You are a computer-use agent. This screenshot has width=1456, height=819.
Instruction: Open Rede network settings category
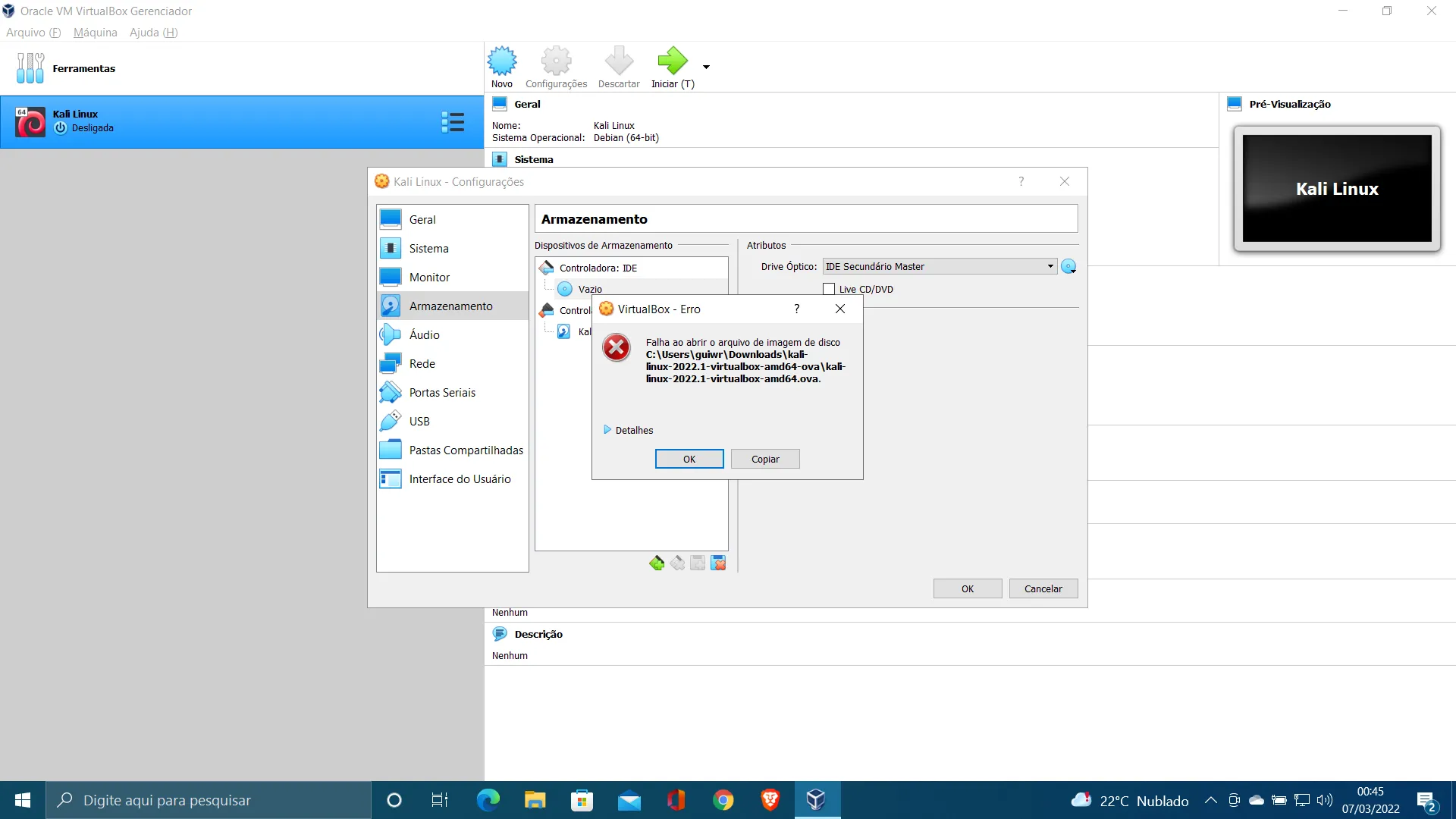422,364
